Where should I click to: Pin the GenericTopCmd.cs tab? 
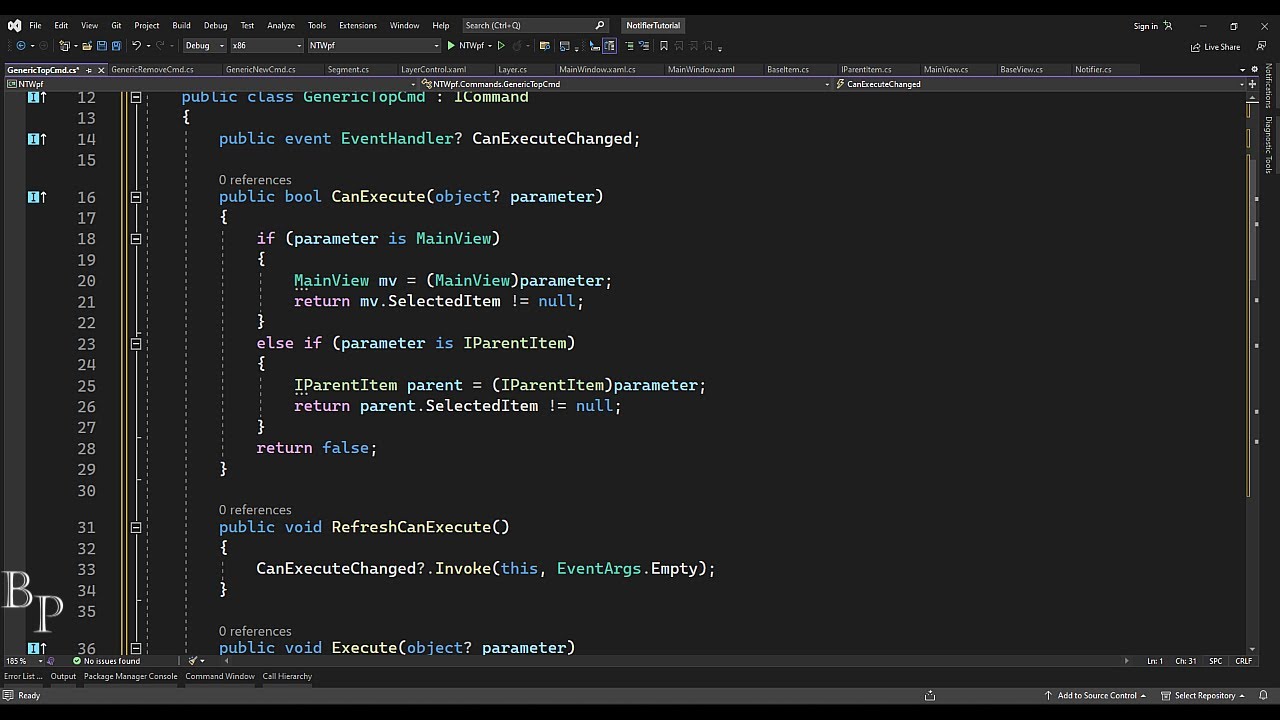coord(88,70)
